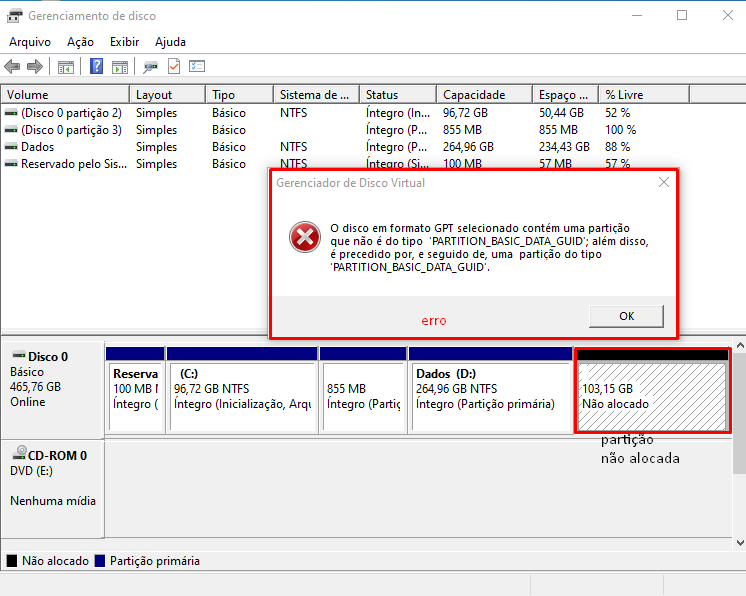Click the Íntegro (In... status cell
746x596 pixels.
coord(398,113)
